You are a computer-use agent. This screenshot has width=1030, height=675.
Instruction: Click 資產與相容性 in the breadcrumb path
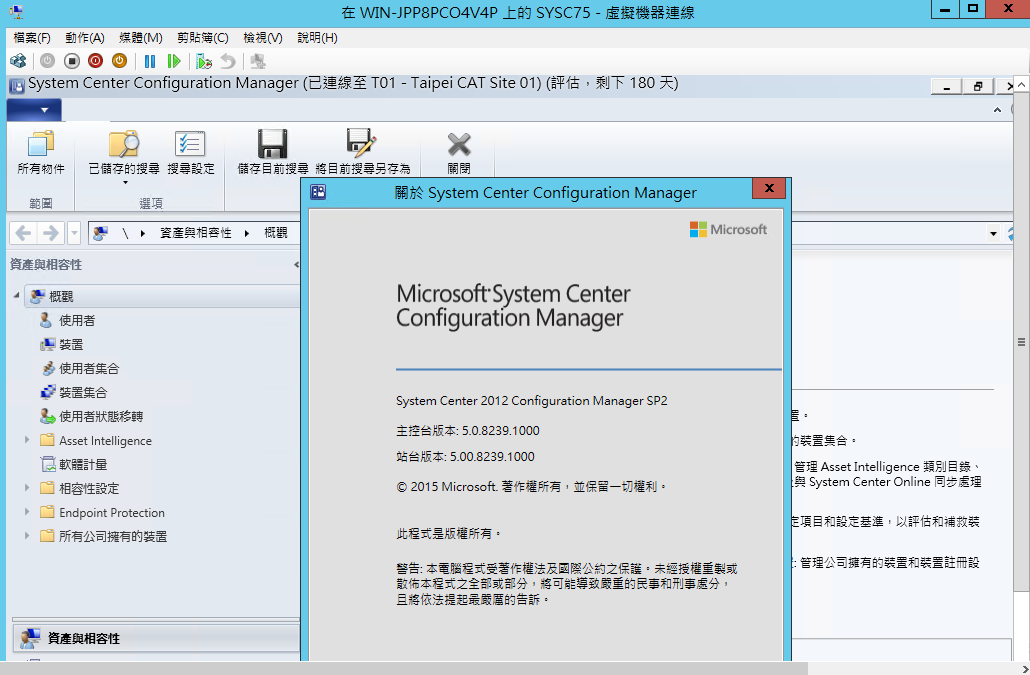(196, 233)
